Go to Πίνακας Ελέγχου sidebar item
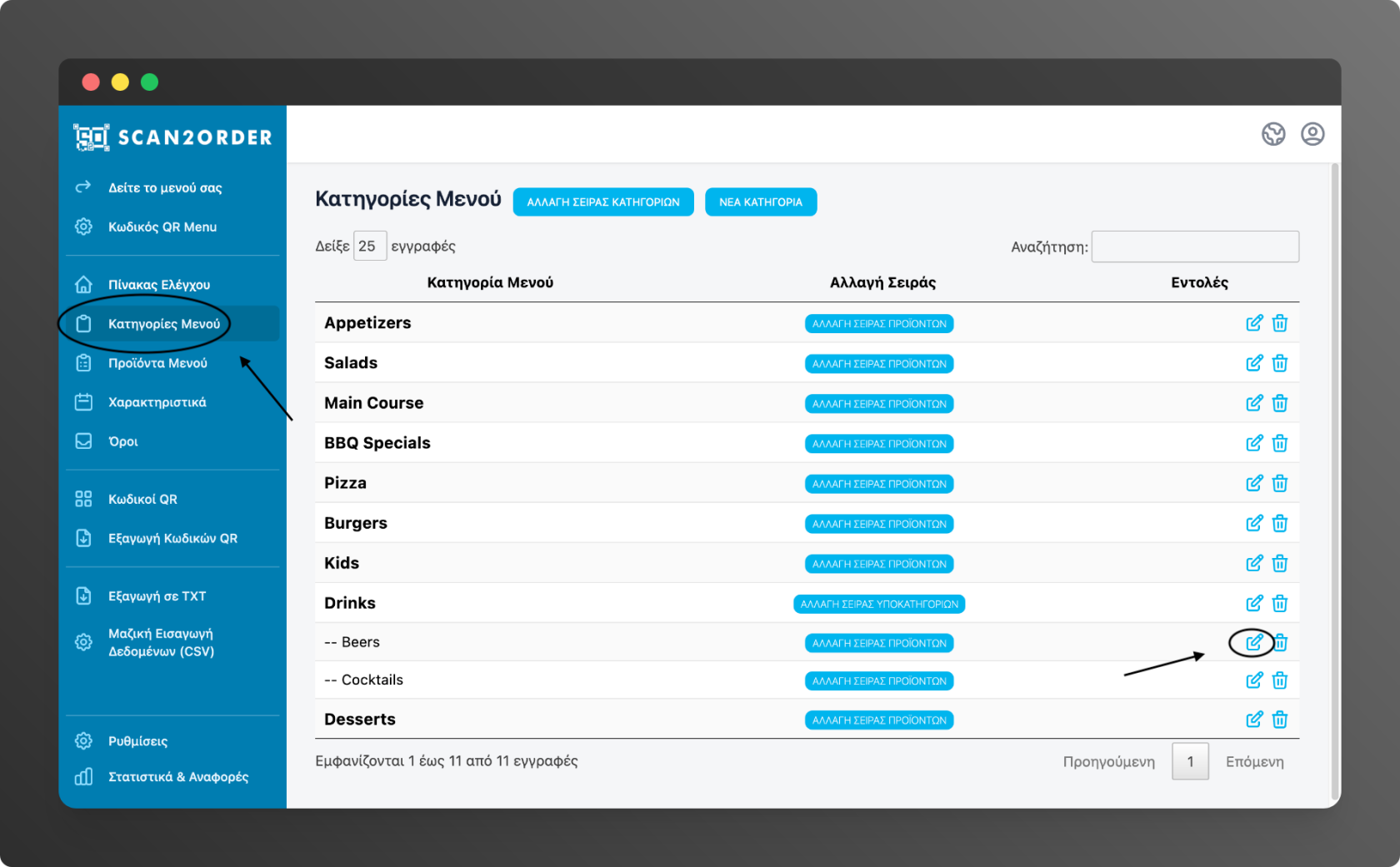The width and height of the screenshot is (1400, 867). click(x=158, y=285)
